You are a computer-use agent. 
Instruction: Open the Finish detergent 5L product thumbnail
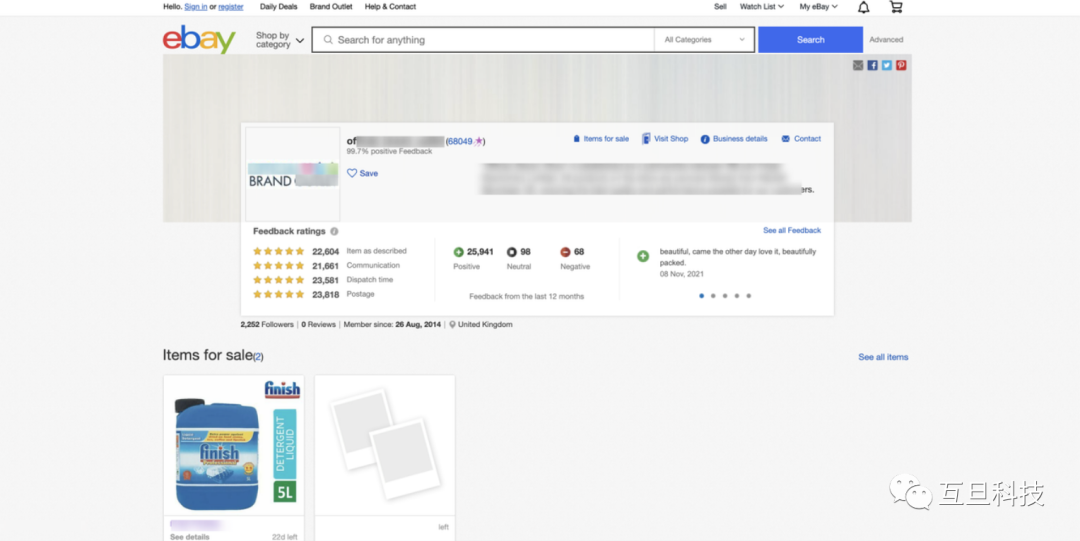234,445
